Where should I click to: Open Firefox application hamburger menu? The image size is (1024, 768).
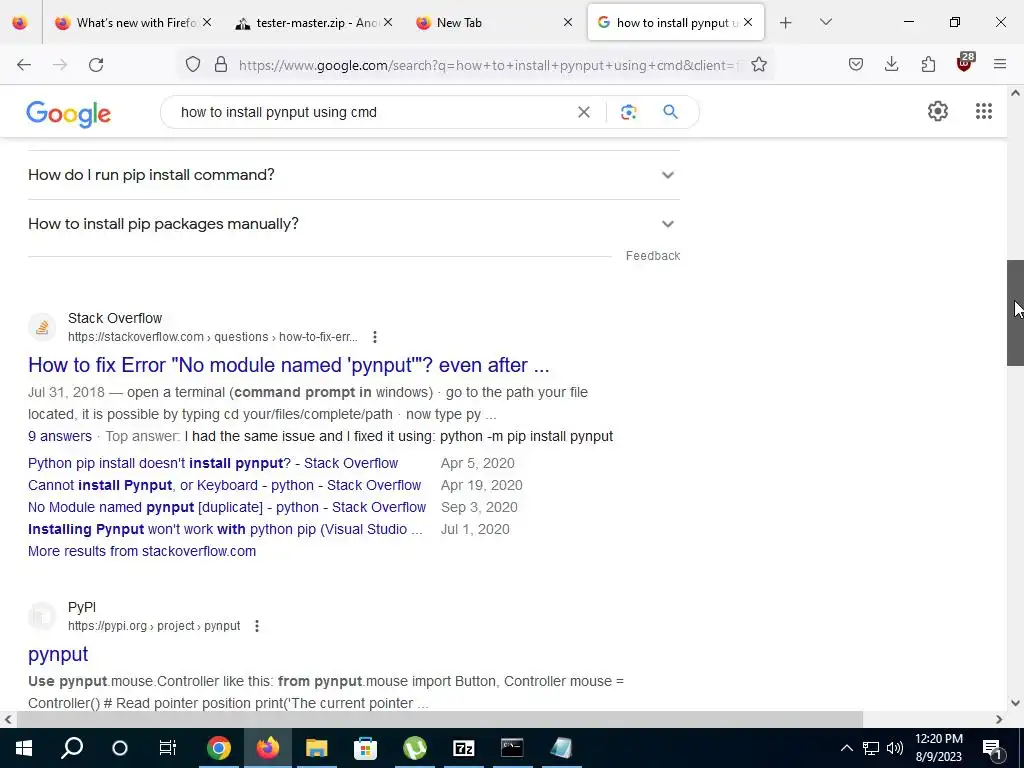1000,65
